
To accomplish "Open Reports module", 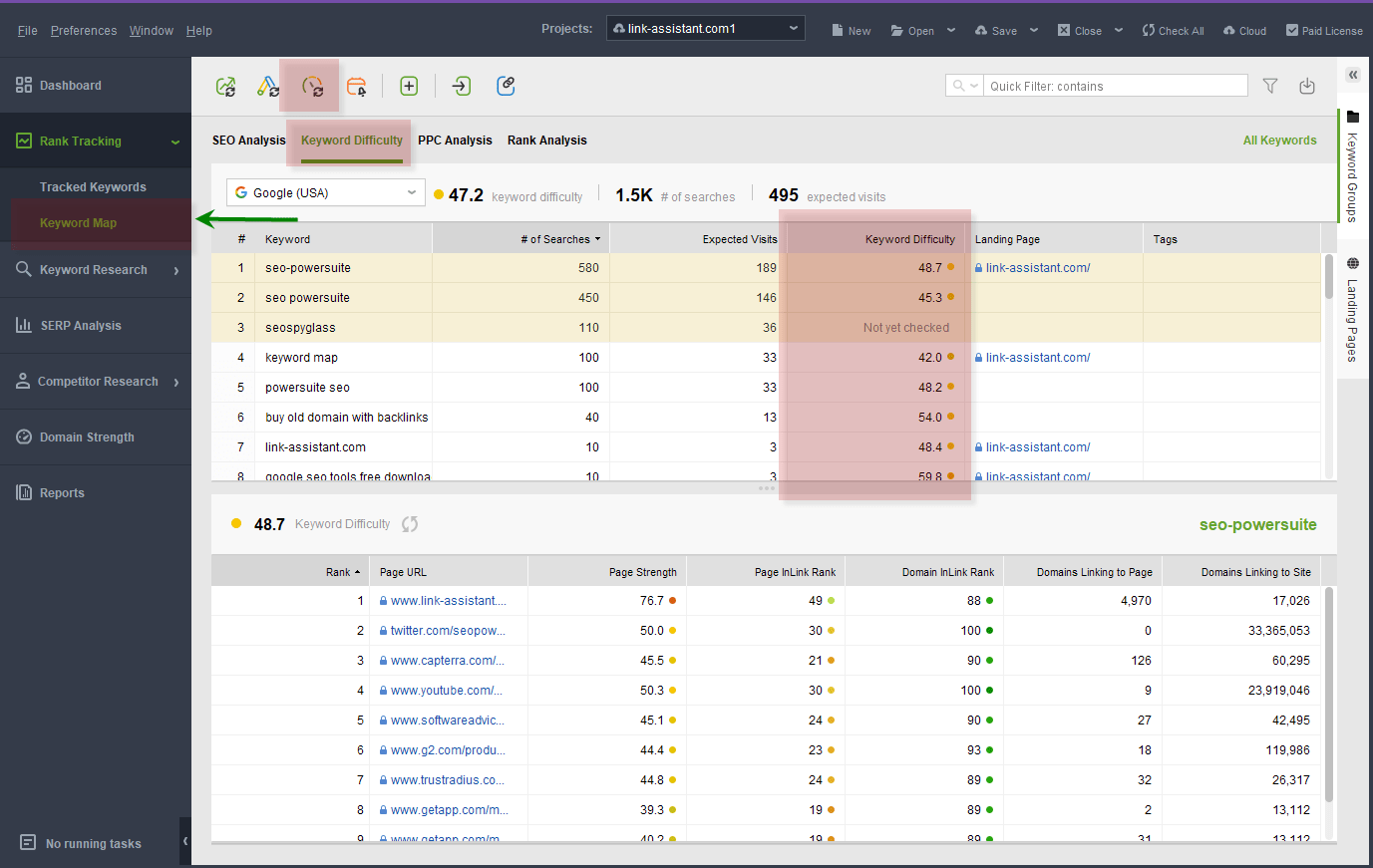I will pyautogui.click(x=96, y=493).
